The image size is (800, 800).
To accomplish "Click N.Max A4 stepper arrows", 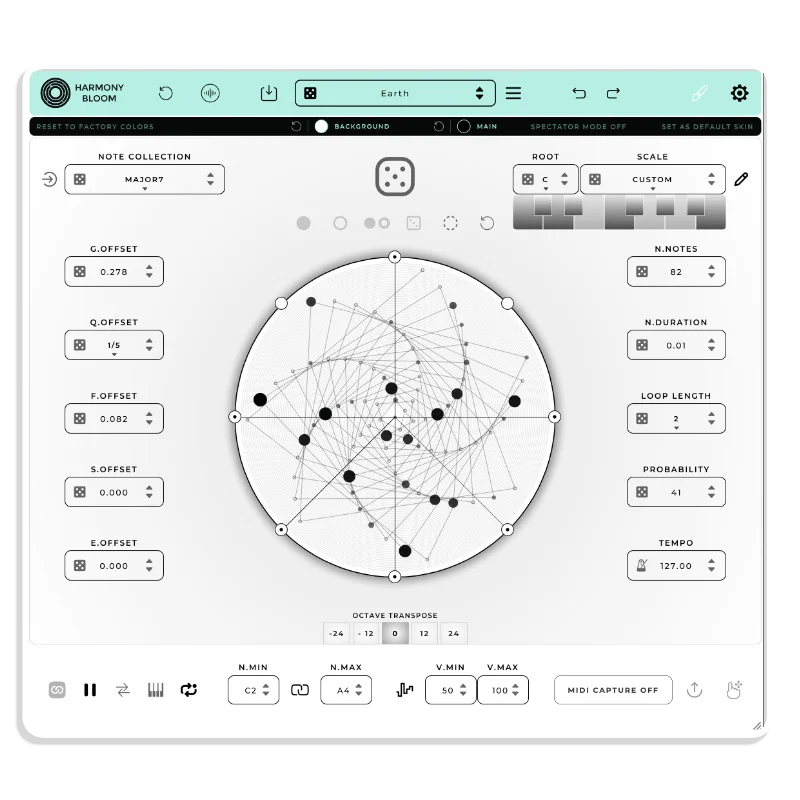I will pyautogui.click(x=359, y=690).
